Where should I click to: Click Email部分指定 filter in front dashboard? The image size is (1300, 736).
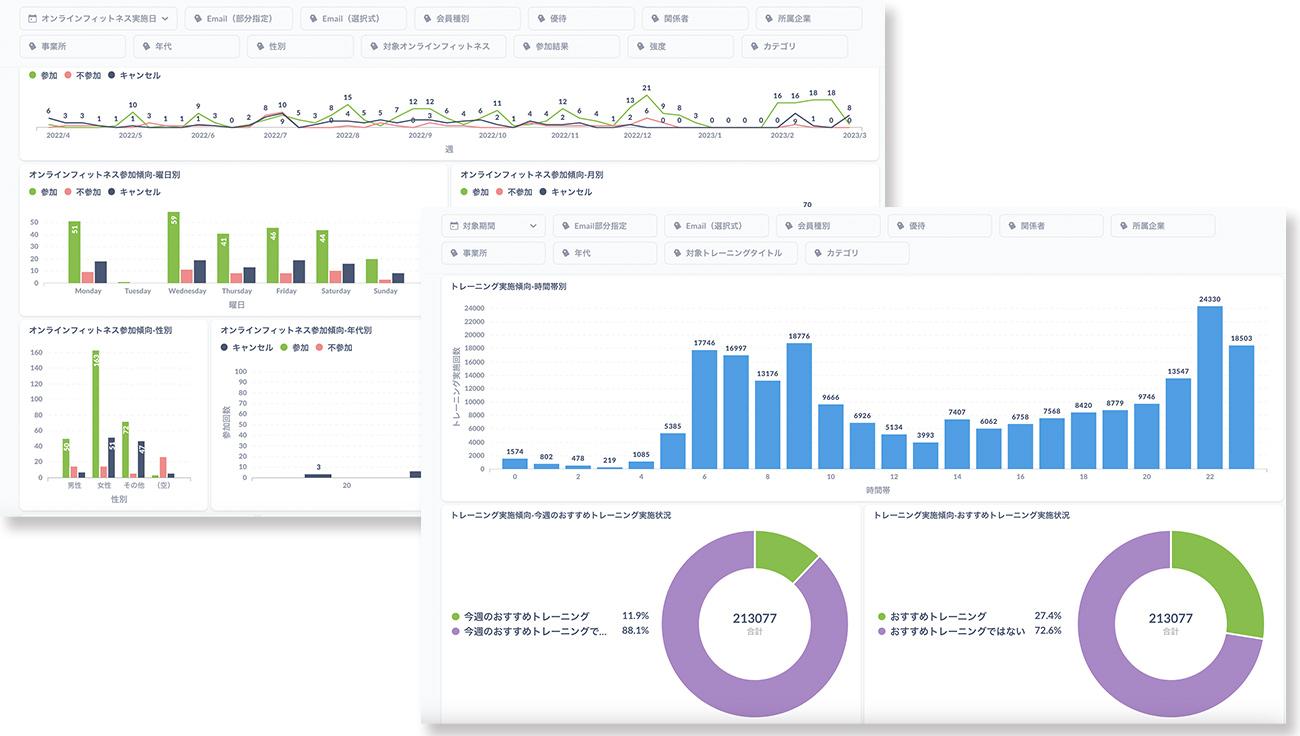click(604, 226)
